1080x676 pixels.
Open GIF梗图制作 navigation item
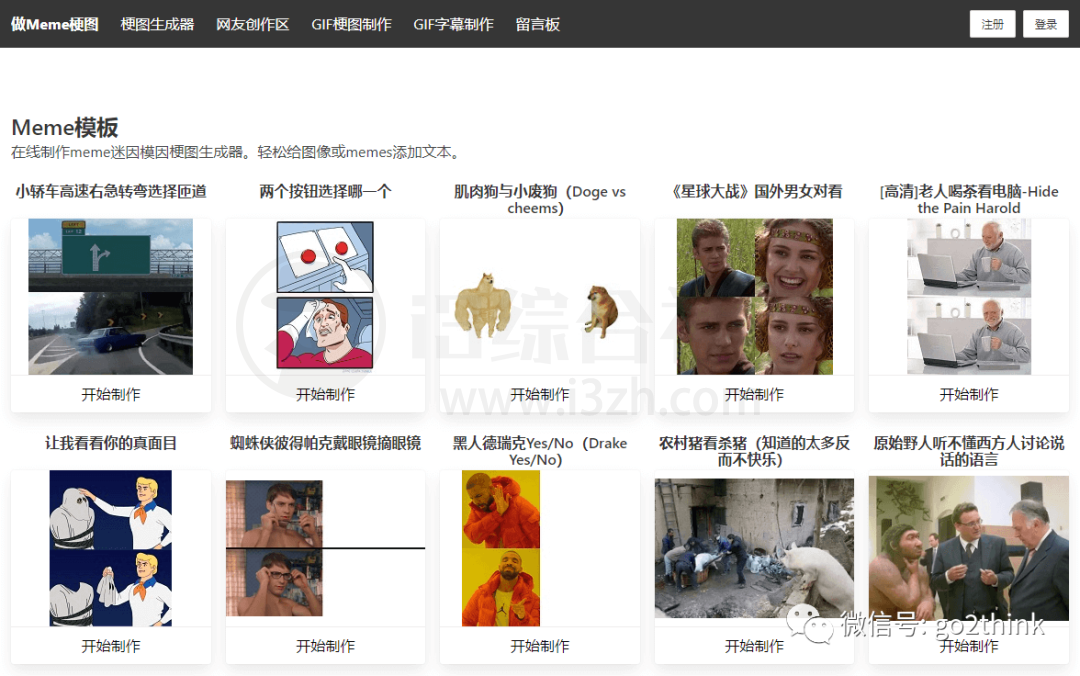point(351,24)
